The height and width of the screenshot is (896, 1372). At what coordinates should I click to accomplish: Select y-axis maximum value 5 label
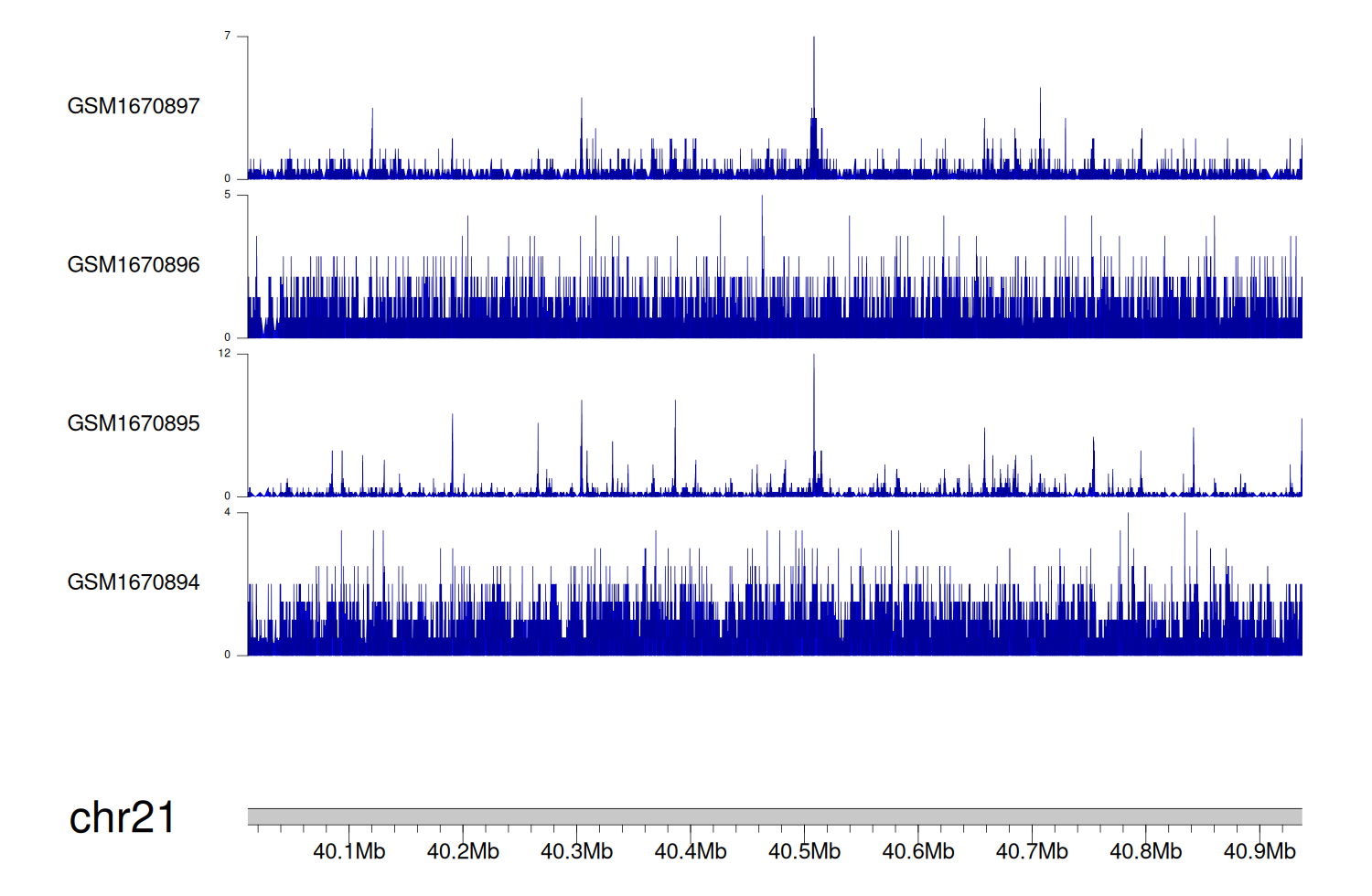tap(228, 195)
